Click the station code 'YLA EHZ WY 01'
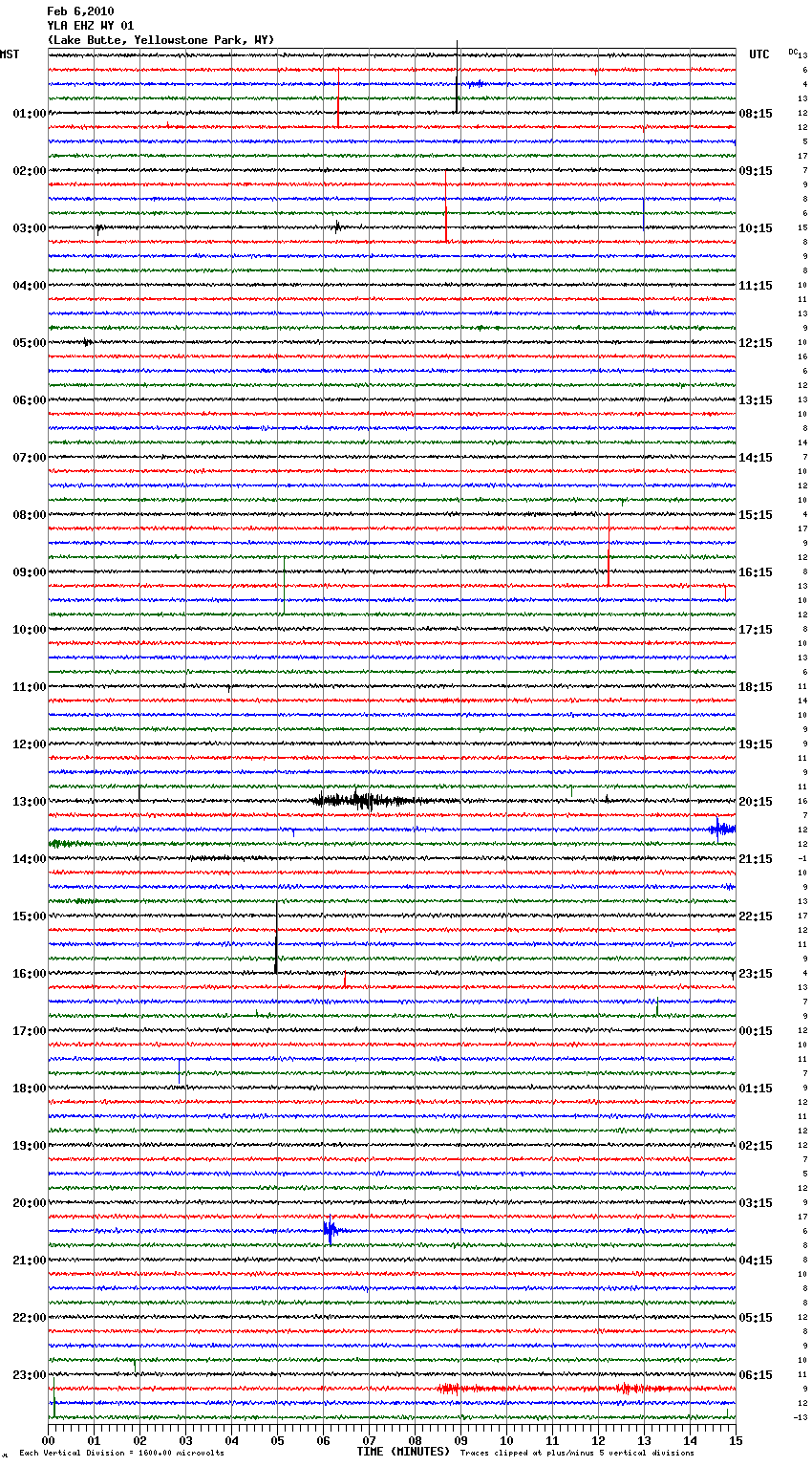The image size is (812, 1466). (91, 26)
